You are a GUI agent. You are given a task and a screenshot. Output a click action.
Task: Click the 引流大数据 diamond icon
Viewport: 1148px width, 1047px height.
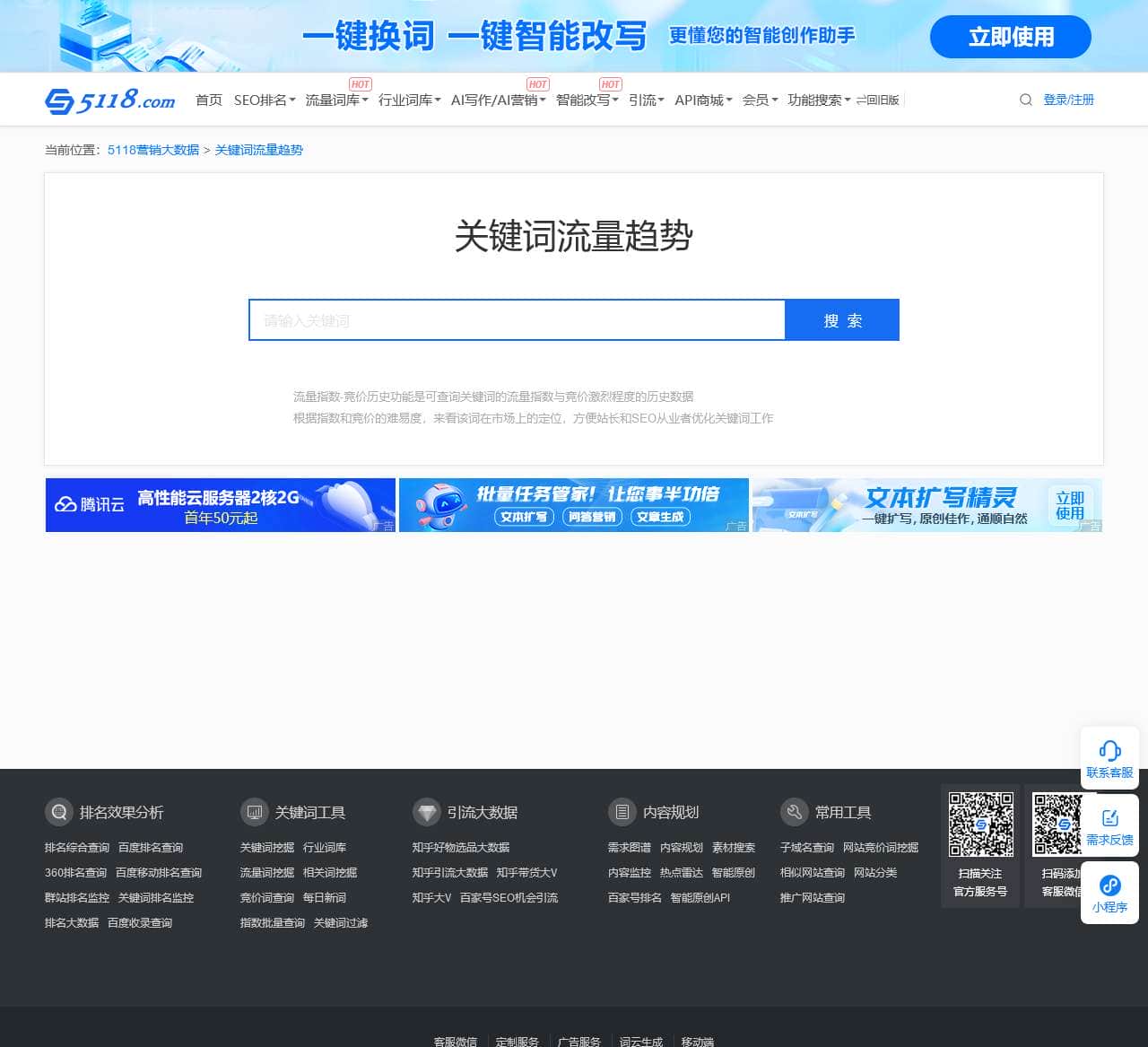pyautogui.click(x=427, y=812)
